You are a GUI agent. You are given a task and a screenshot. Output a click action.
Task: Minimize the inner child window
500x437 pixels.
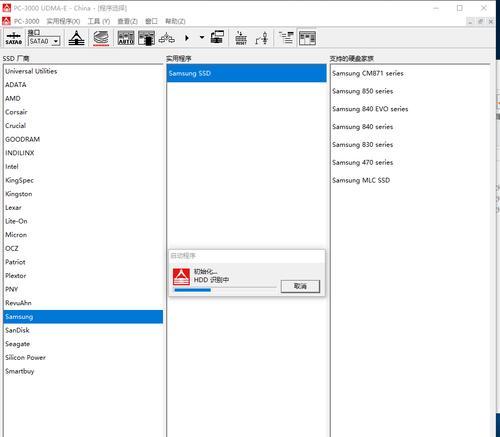470,21
